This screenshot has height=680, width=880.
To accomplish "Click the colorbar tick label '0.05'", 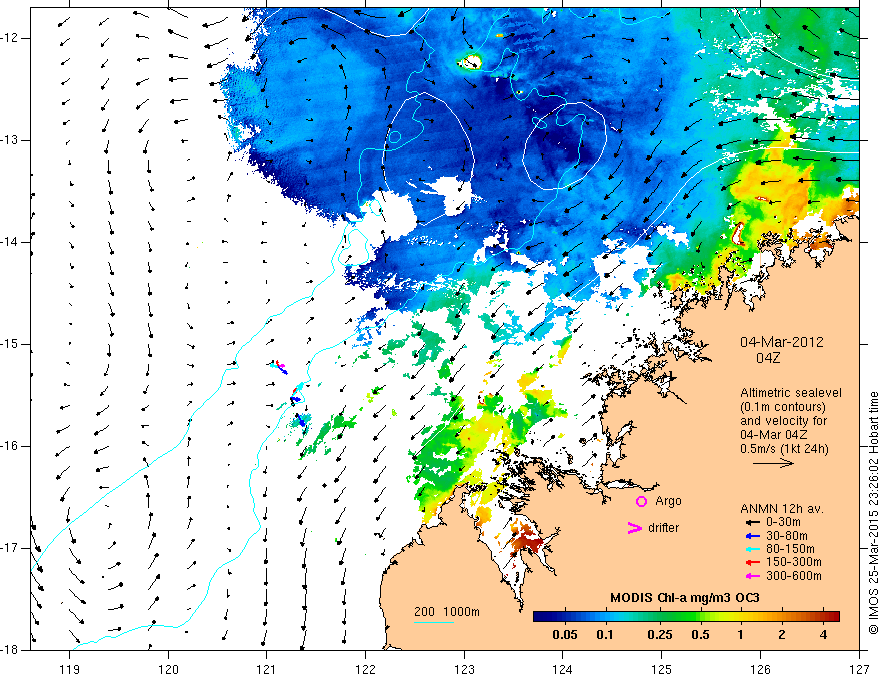I will [x=565, y=635].
